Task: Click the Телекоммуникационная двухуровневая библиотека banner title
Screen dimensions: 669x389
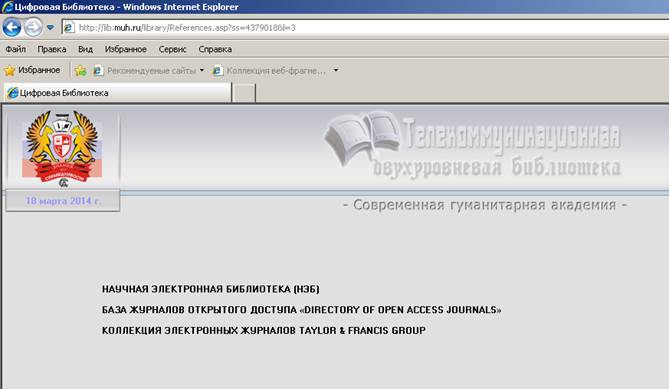Action: [x=497, y=147]
